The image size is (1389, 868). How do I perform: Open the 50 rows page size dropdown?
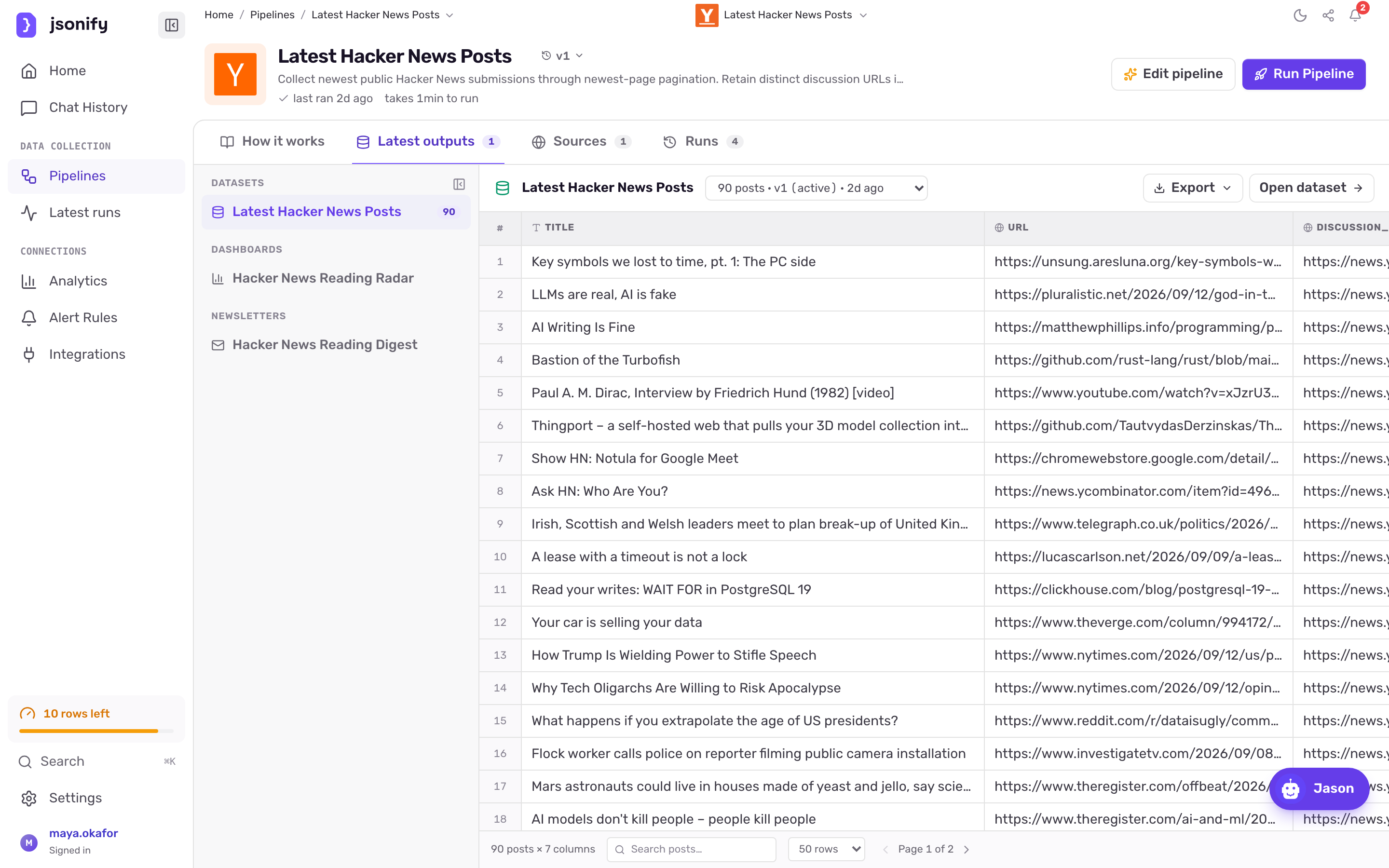[827, 849]
